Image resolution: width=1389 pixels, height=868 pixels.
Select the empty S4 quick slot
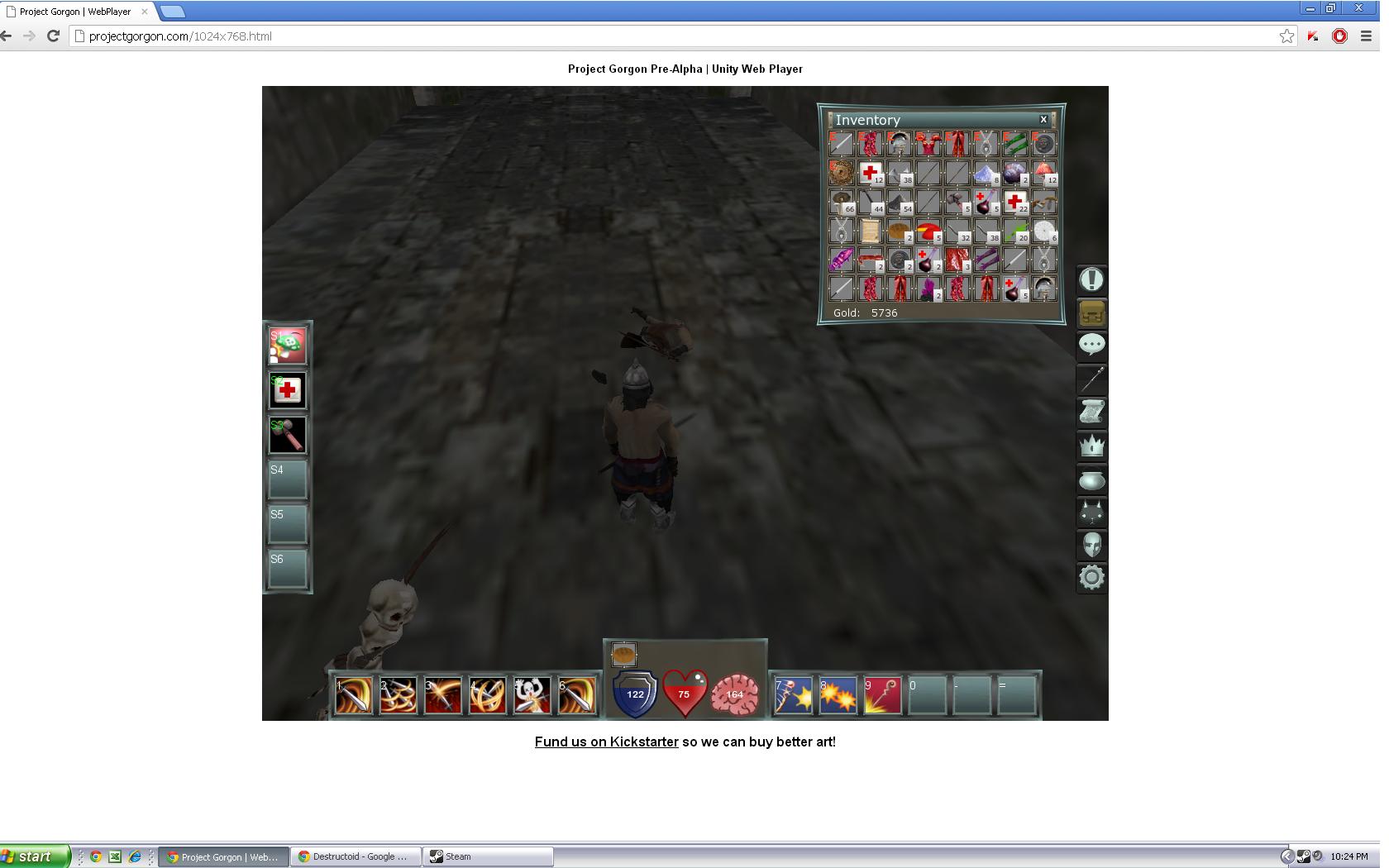click(x=288, y=480)
